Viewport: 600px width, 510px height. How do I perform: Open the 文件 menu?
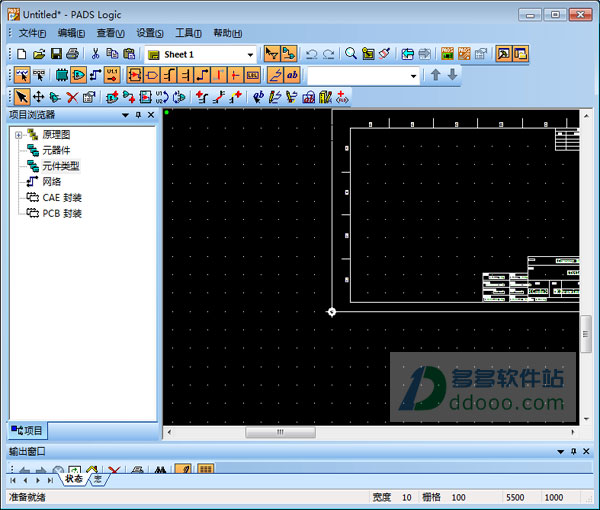coord(32,33)
